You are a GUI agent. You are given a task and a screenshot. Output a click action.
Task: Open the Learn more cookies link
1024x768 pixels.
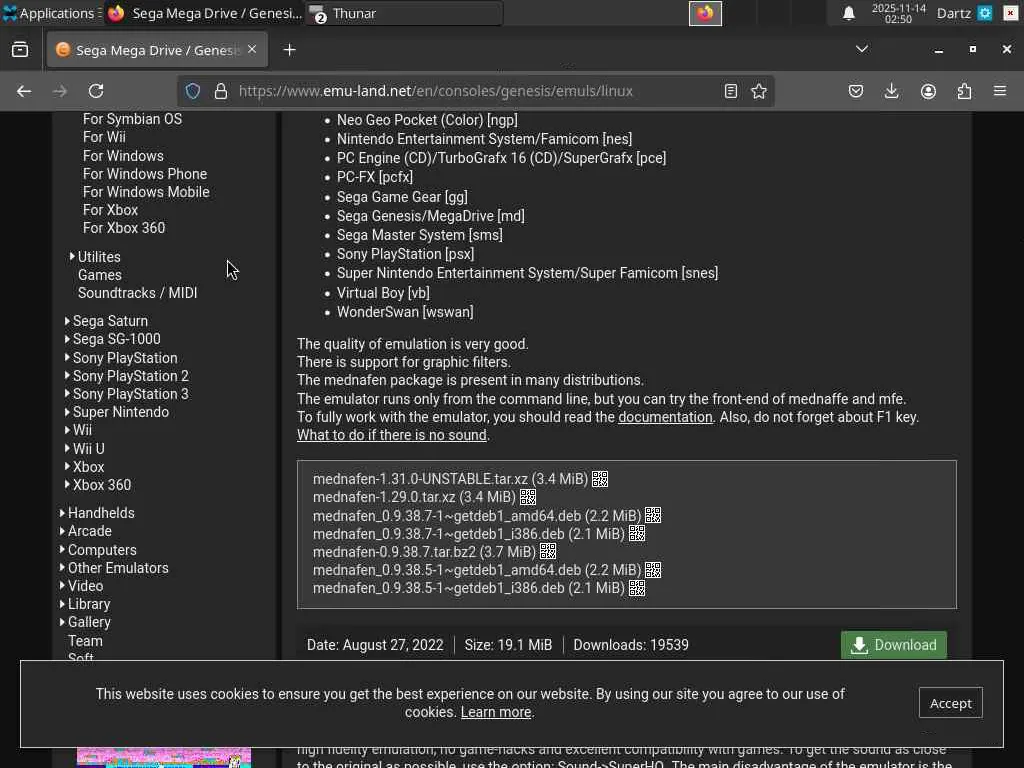pyautogui.click(x=496, y=712)
